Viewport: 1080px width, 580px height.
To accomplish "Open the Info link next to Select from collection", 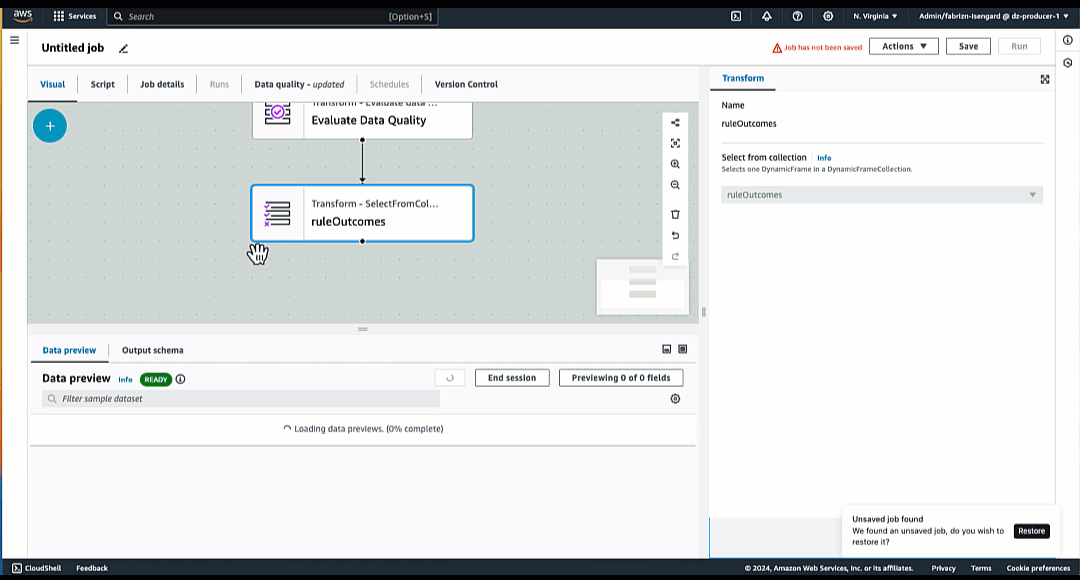I will tap(824, 158).
